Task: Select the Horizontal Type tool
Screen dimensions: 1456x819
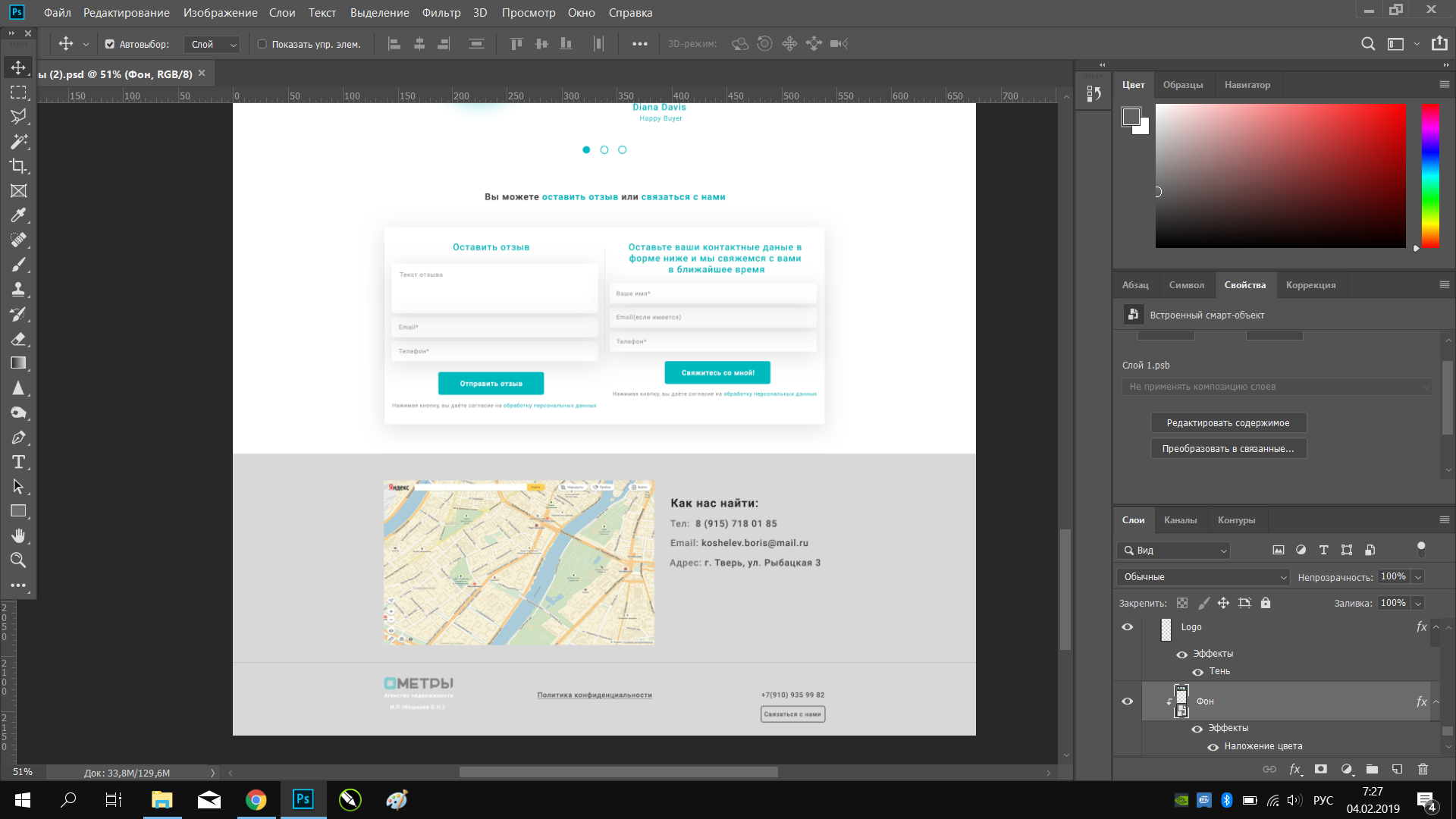Action: tap(18, 462)
